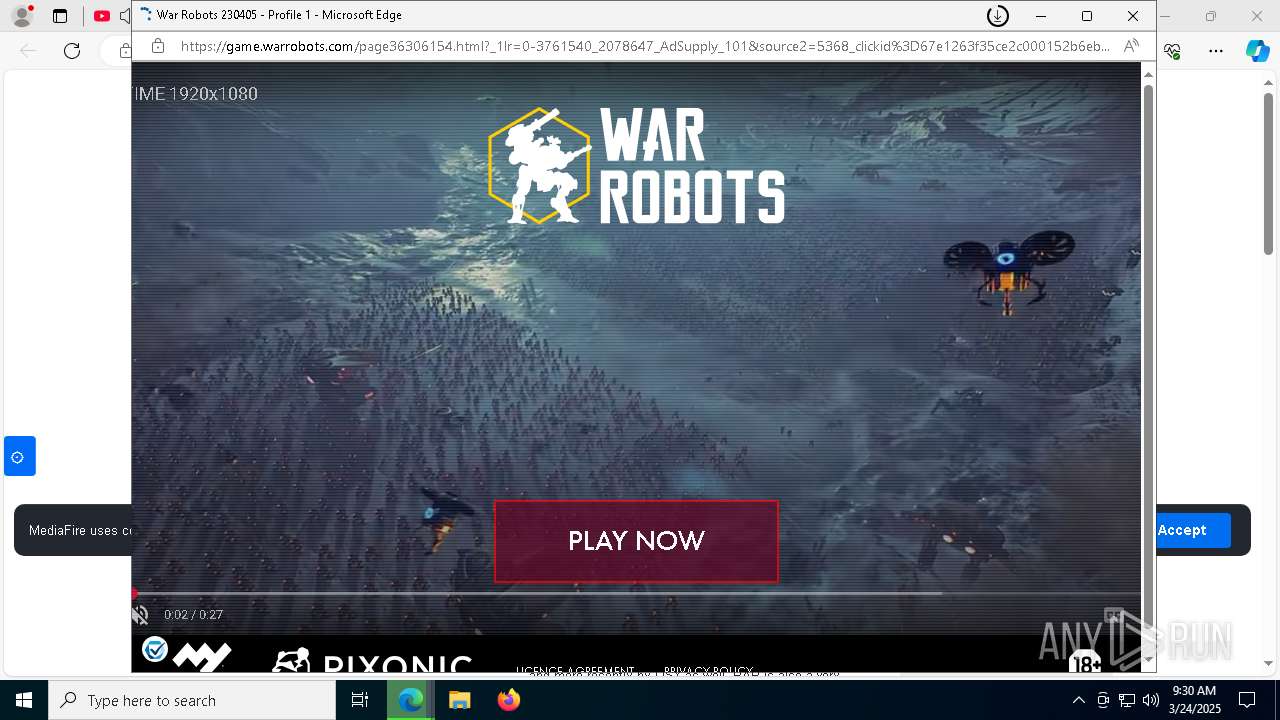Go back in the background Edge window
The height and width of the screenshot is (720, 1280).
pos(28,51)
